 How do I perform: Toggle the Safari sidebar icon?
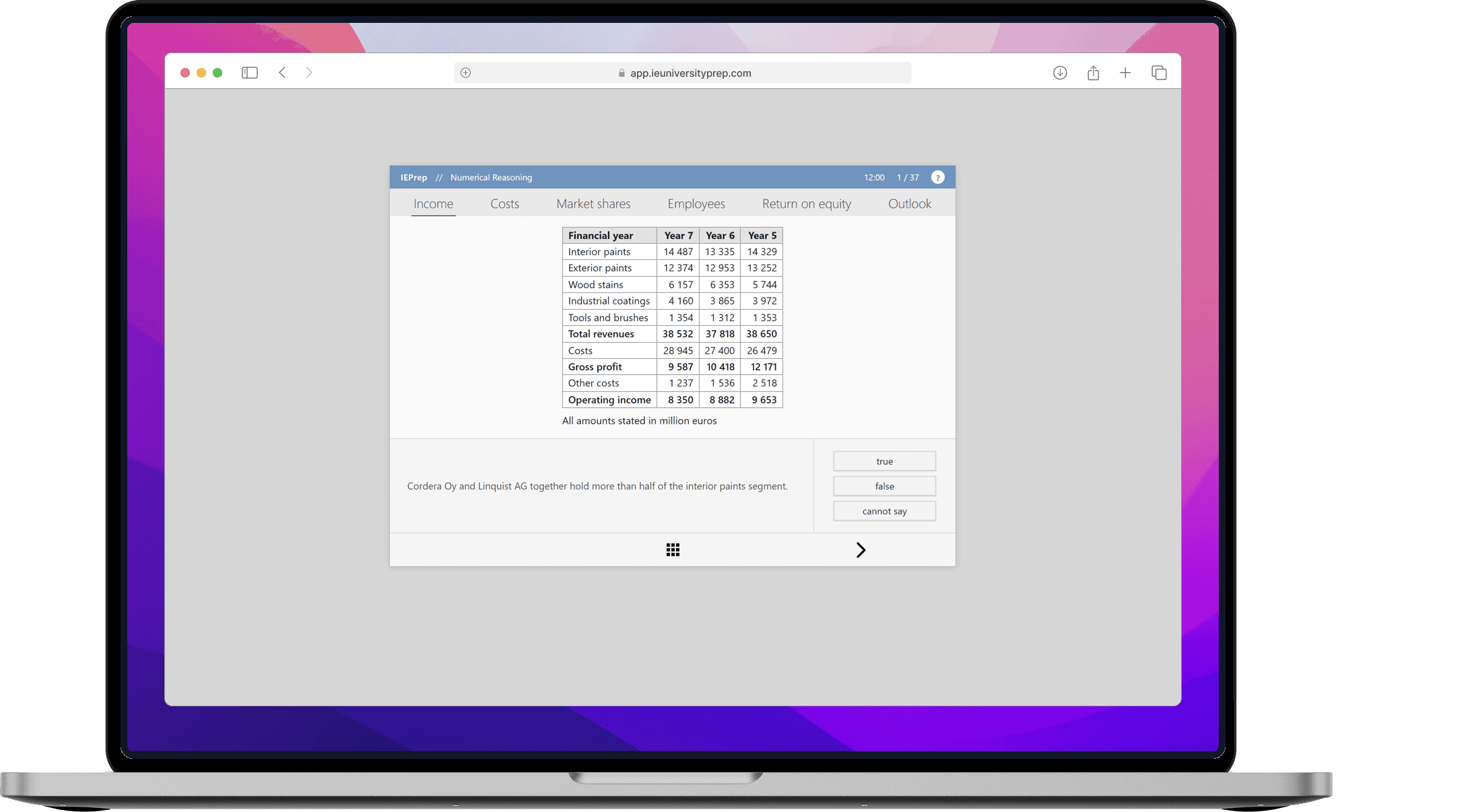pyautogui.click(x=249, y=73)
